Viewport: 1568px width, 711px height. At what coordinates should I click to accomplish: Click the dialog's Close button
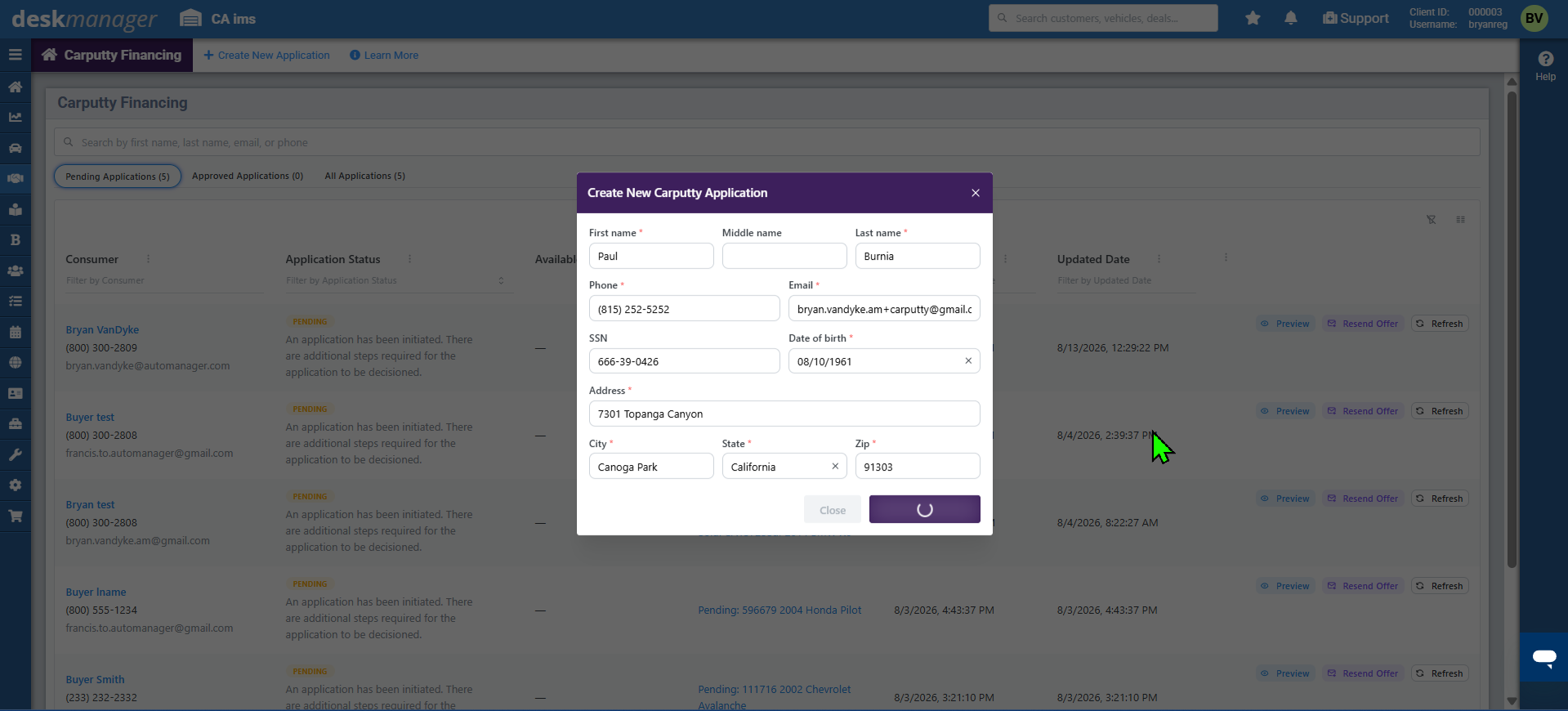[832, 510]
